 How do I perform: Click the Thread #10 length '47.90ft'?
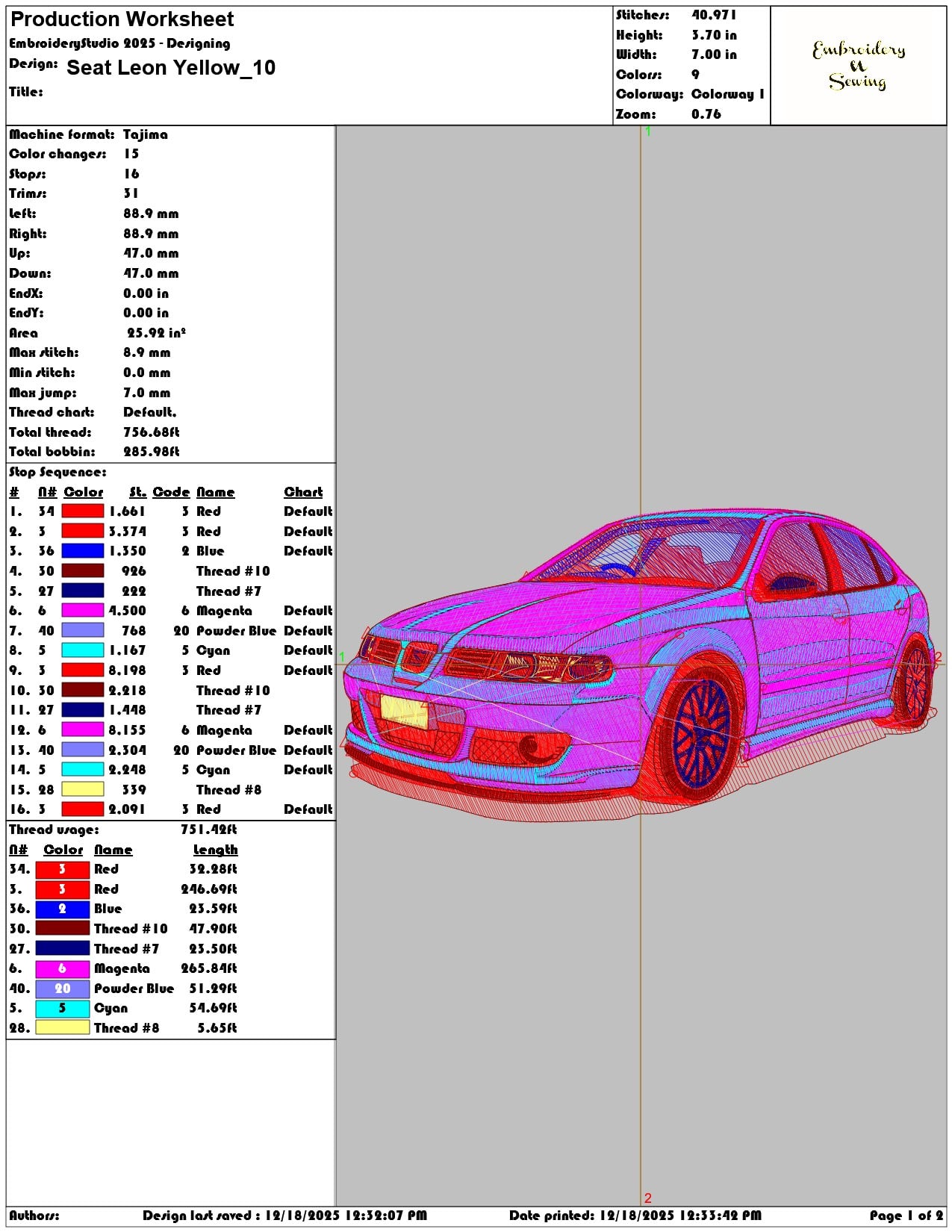point(213,929)
